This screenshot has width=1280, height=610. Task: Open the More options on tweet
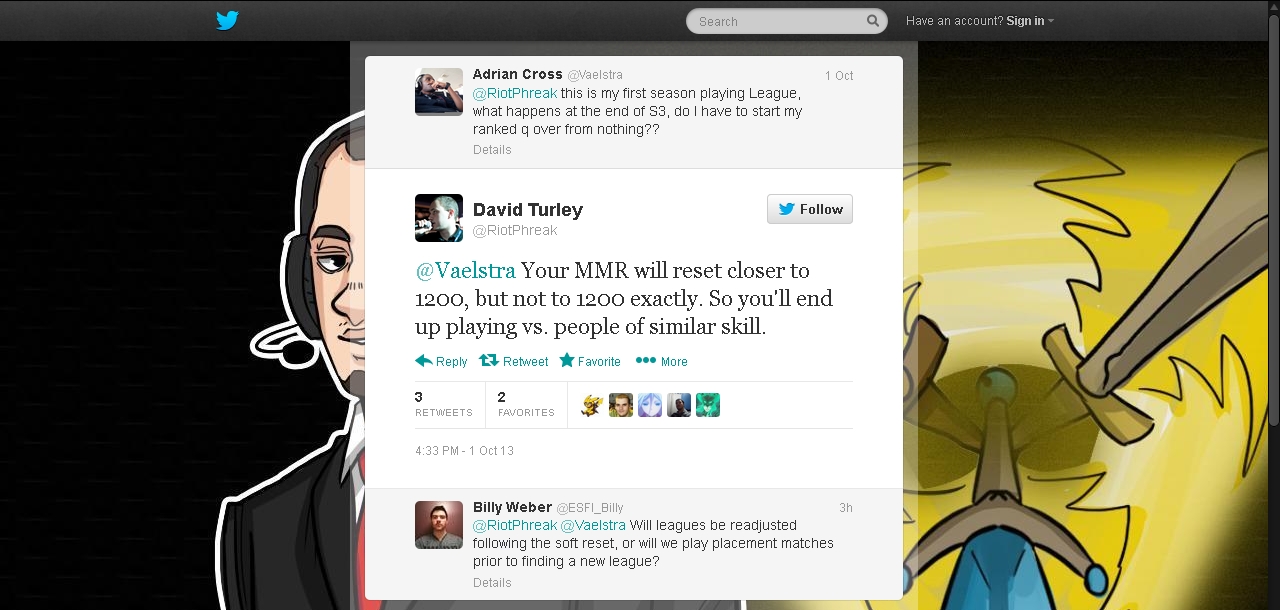coord(661,361)
